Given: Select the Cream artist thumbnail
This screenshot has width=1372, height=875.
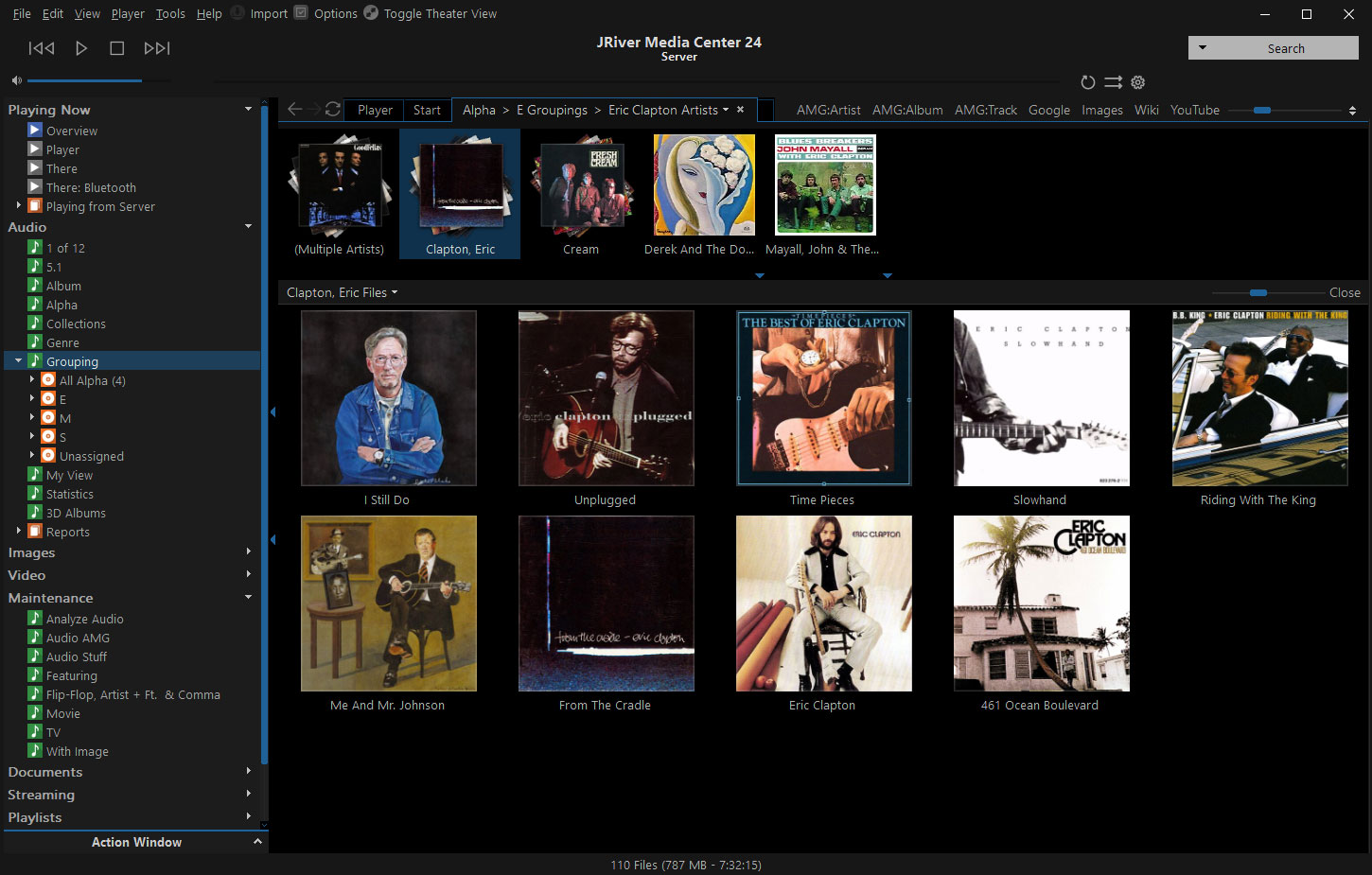Looking at the screenshot, I should 581,194.
